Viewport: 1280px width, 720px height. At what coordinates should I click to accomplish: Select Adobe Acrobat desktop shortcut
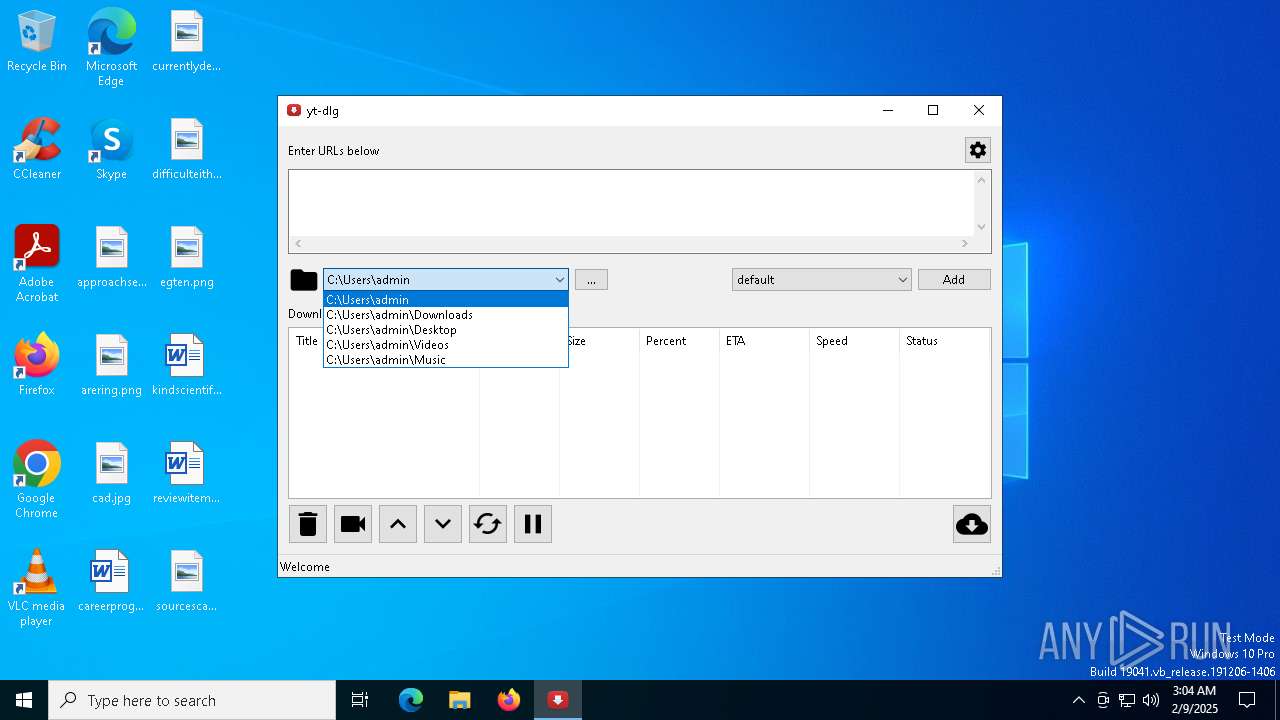[x=37, y=263]
